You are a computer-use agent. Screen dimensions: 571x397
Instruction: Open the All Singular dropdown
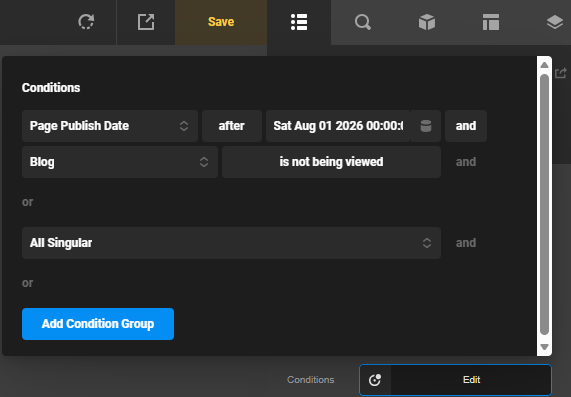pos(231,243)
